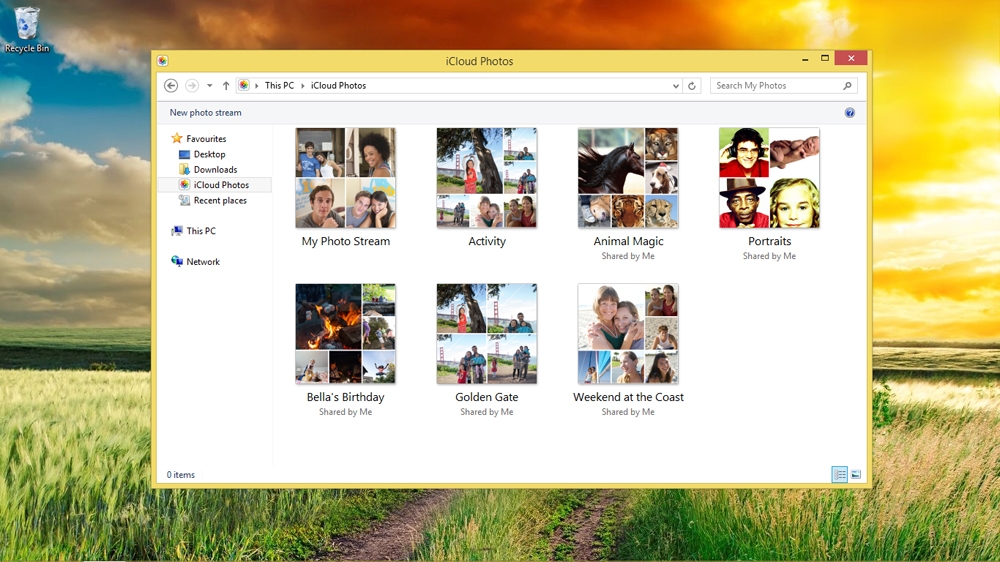Click the Animal Magic label
This screenshot has height=562, width=1000.
click(628, 241)
